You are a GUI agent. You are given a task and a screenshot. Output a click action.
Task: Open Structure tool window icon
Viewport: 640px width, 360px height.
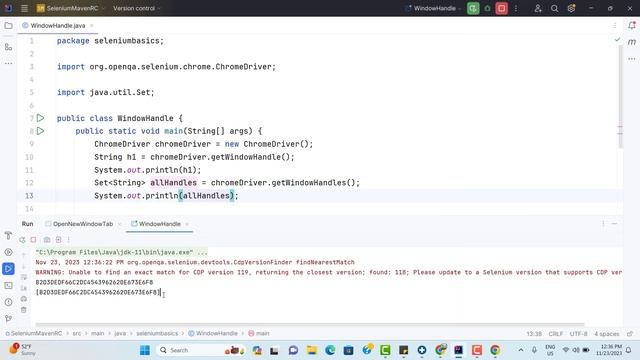pos(8,47)
